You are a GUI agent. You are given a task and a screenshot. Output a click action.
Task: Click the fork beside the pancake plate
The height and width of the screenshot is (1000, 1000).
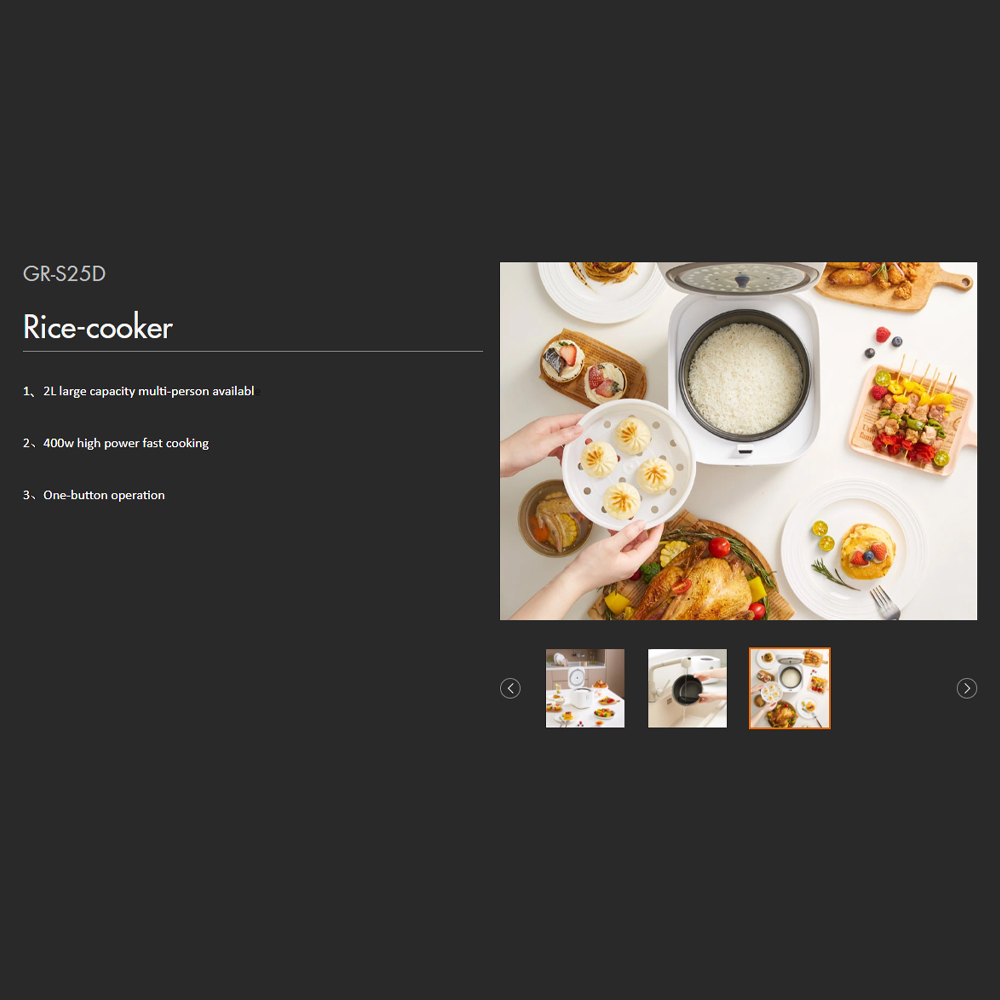click(885, 603)
